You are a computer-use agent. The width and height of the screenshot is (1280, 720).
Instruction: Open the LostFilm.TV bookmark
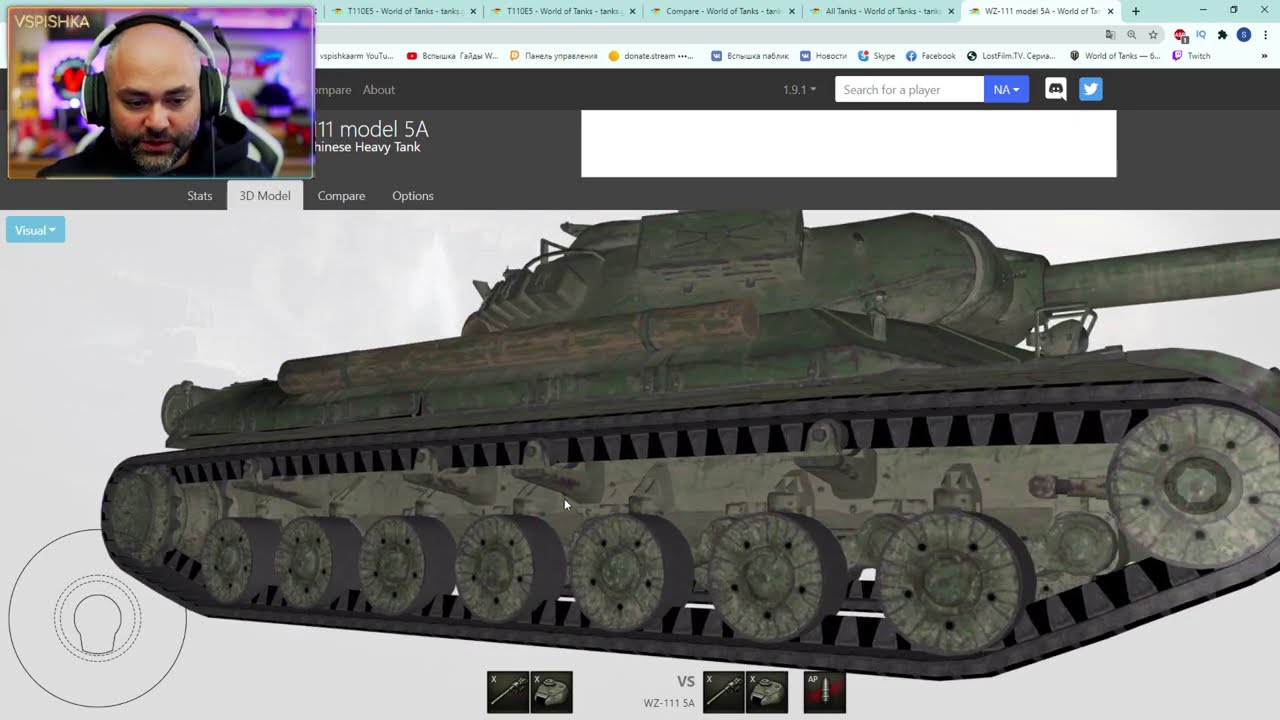coord(1013,56)
